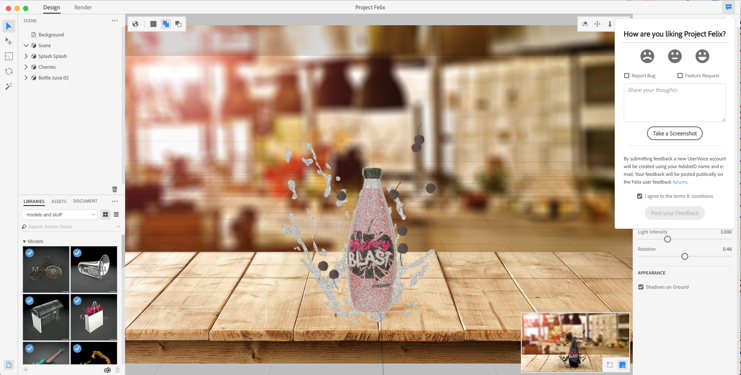Activate the Orbit tool in left toolbar
This screenshot has width=741, height=375.
pos(9,71)
